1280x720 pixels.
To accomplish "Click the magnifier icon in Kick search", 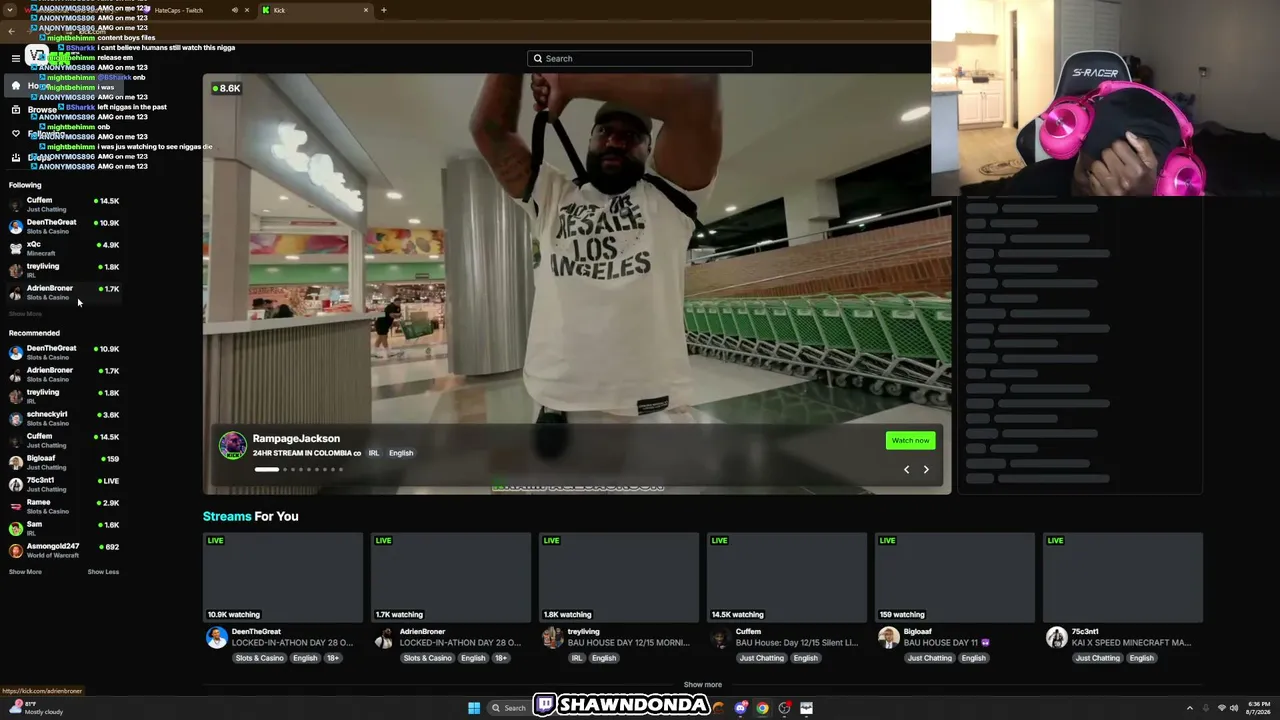I will point(538,58).
